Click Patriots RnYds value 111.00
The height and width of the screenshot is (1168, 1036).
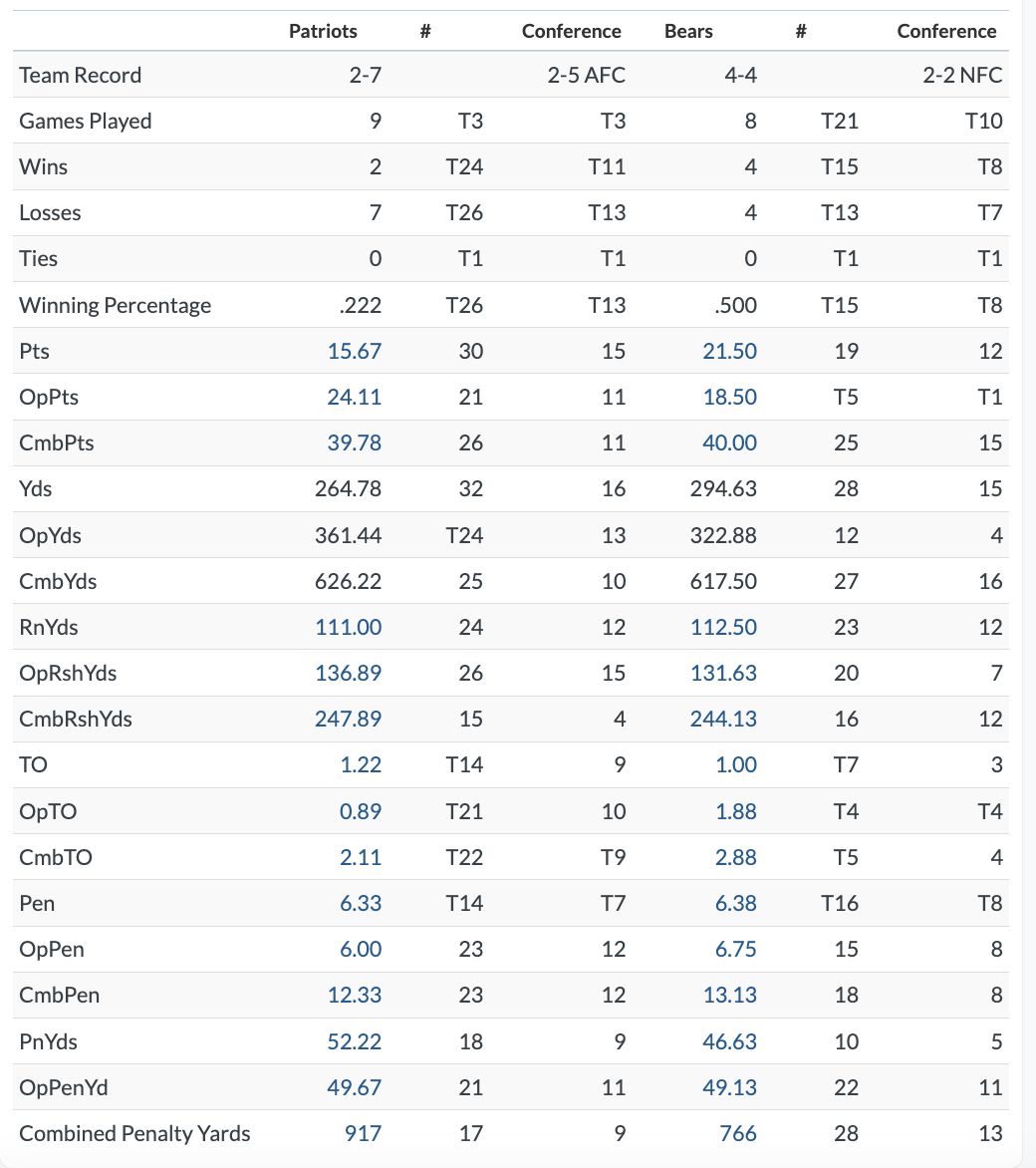tap(348, 627)
